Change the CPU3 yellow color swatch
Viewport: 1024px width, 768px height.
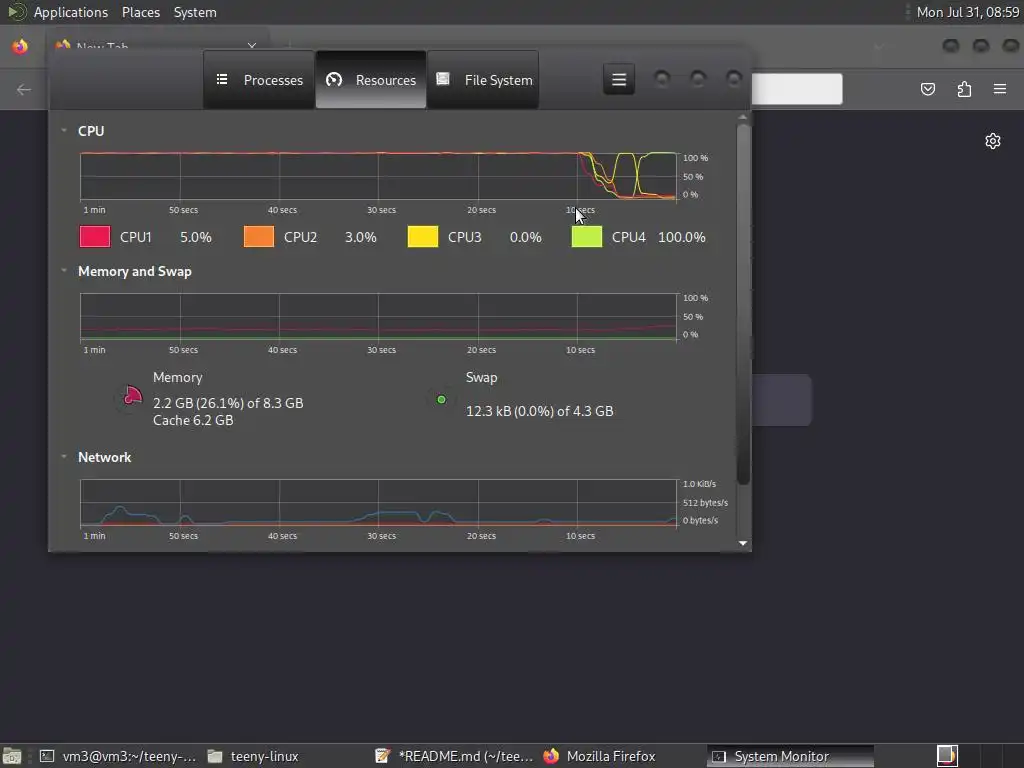coord(423,236)
